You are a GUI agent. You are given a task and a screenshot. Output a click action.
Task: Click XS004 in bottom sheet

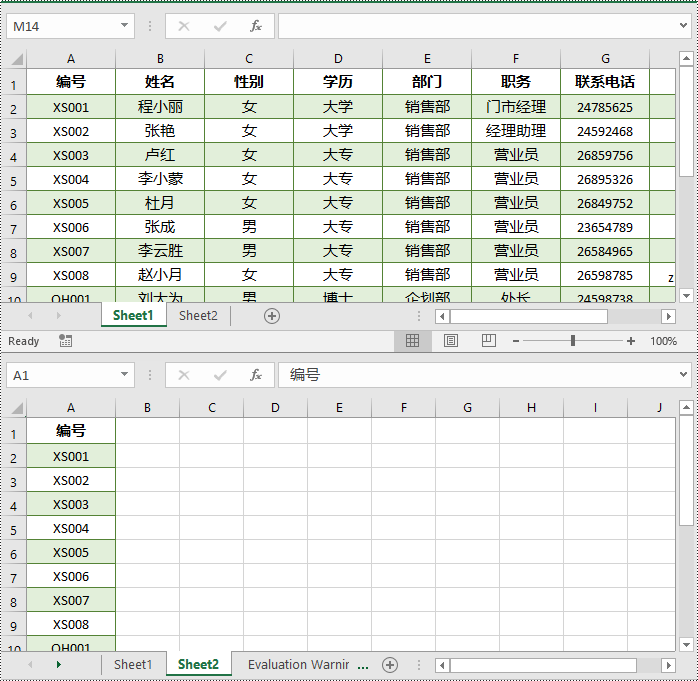click(71, 529)
